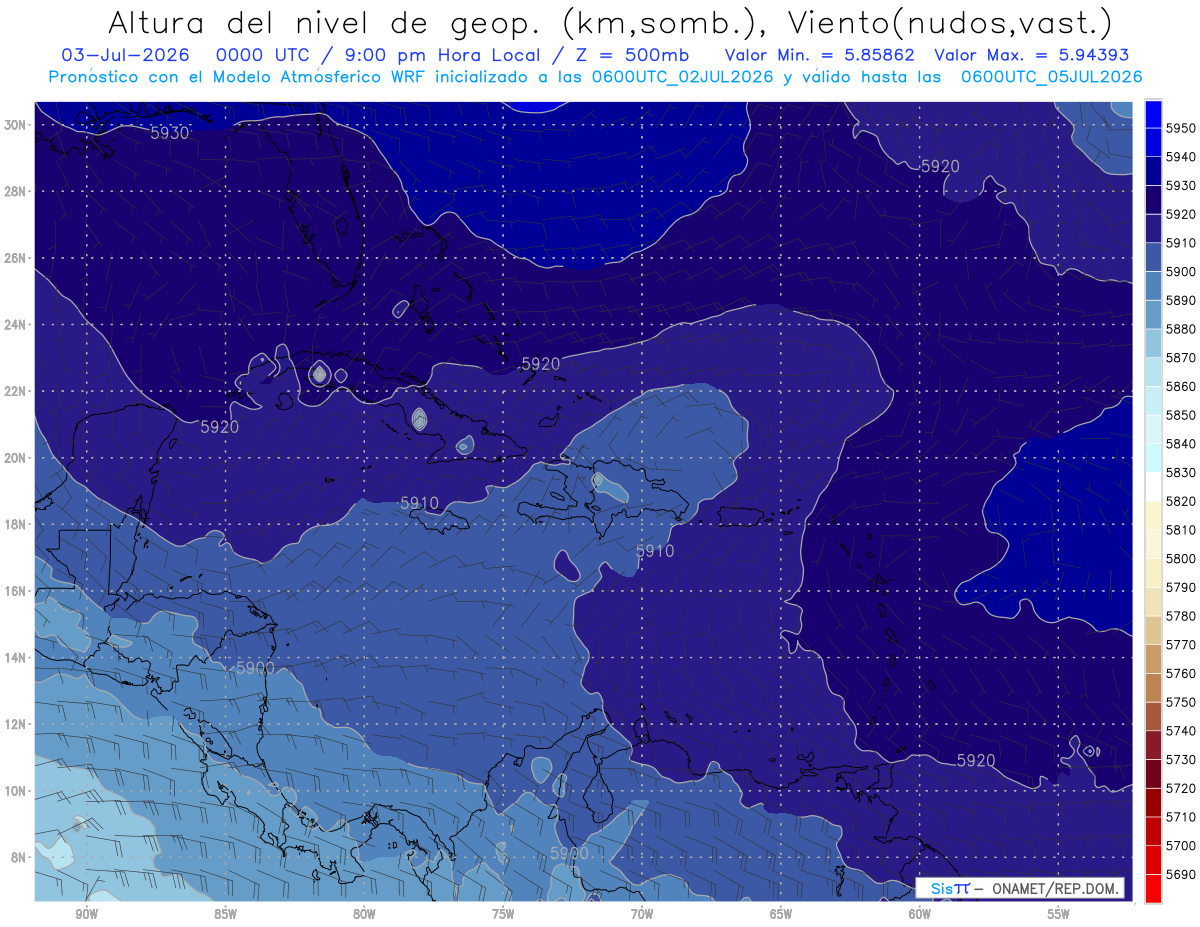The image size is (1200, 927).
Task: Select the 'Valor Max. = 5.94393' value
Action: [x=1032, y=55]
